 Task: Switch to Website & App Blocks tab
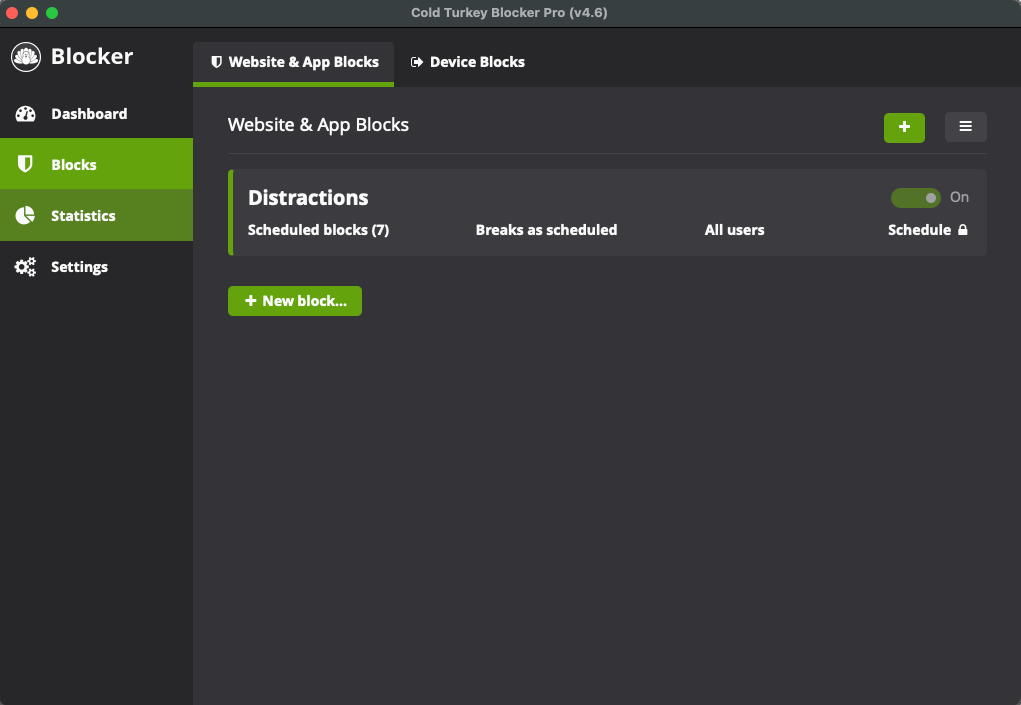pyautogui.click(x=294, y=62)
